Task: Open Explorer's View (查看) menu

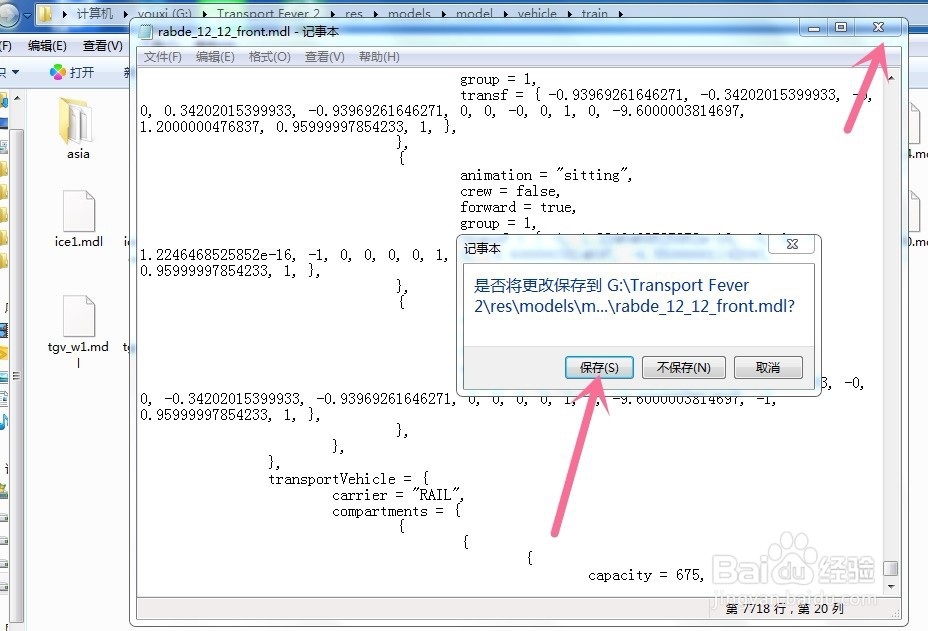Action: click(103, 46)
